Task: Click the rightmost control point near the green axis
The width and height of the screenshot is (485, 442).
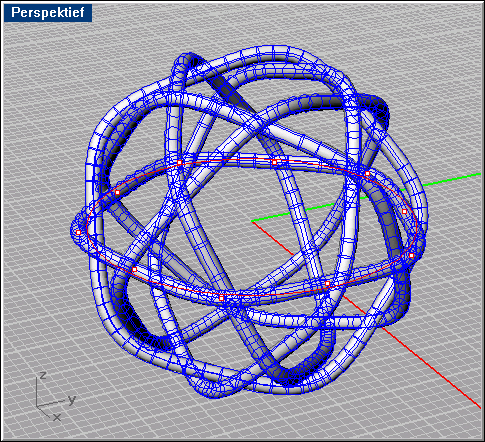Action: pos(404,212)
